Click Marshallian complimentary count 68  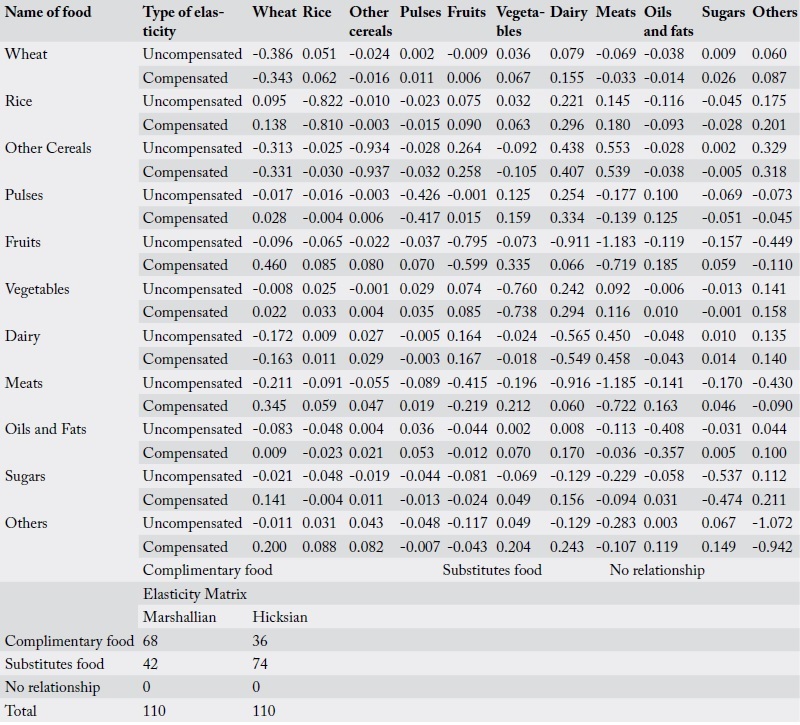(x=150, y=641)
